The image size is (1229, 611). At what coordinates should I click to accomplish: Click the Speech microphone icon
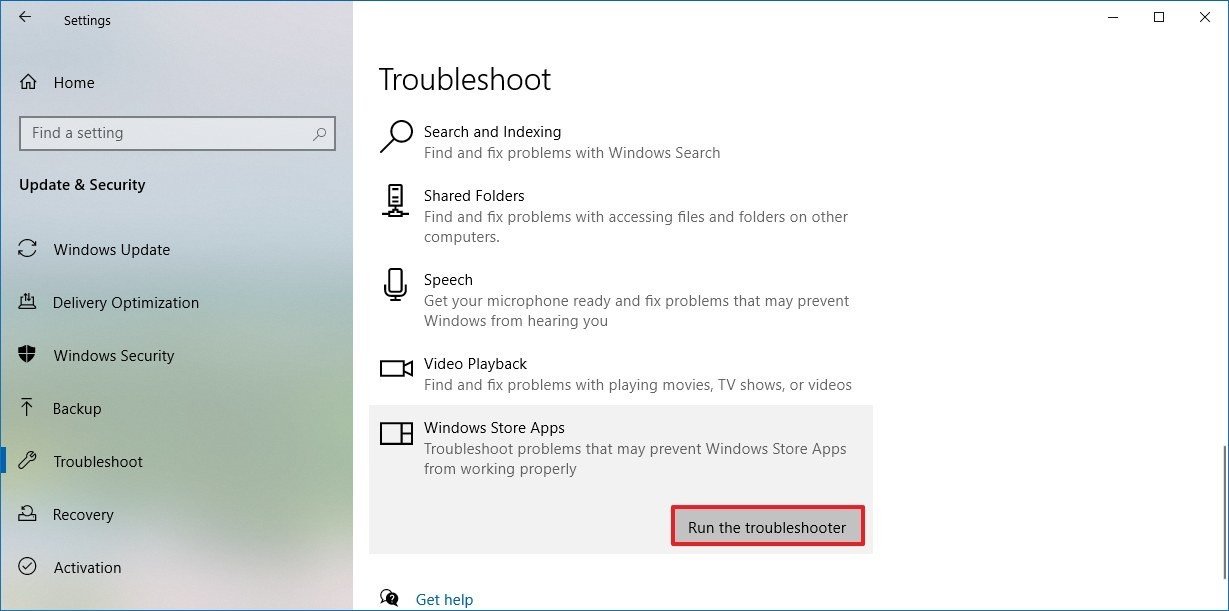[396, 284]
